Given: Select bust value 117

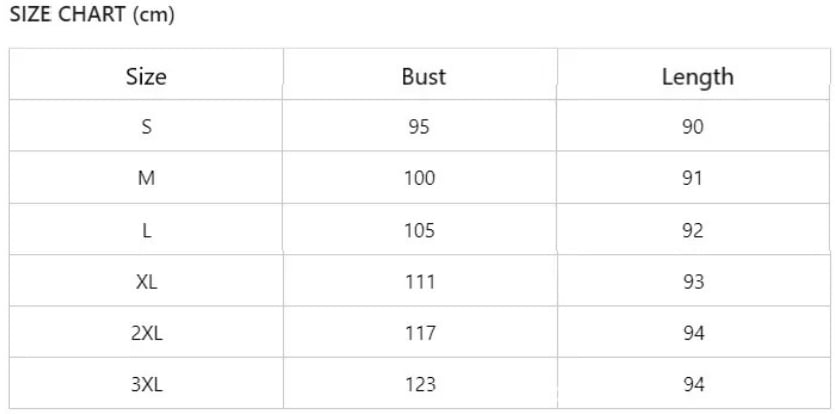Looking at the screenshot, I should (x=420, y=333).
